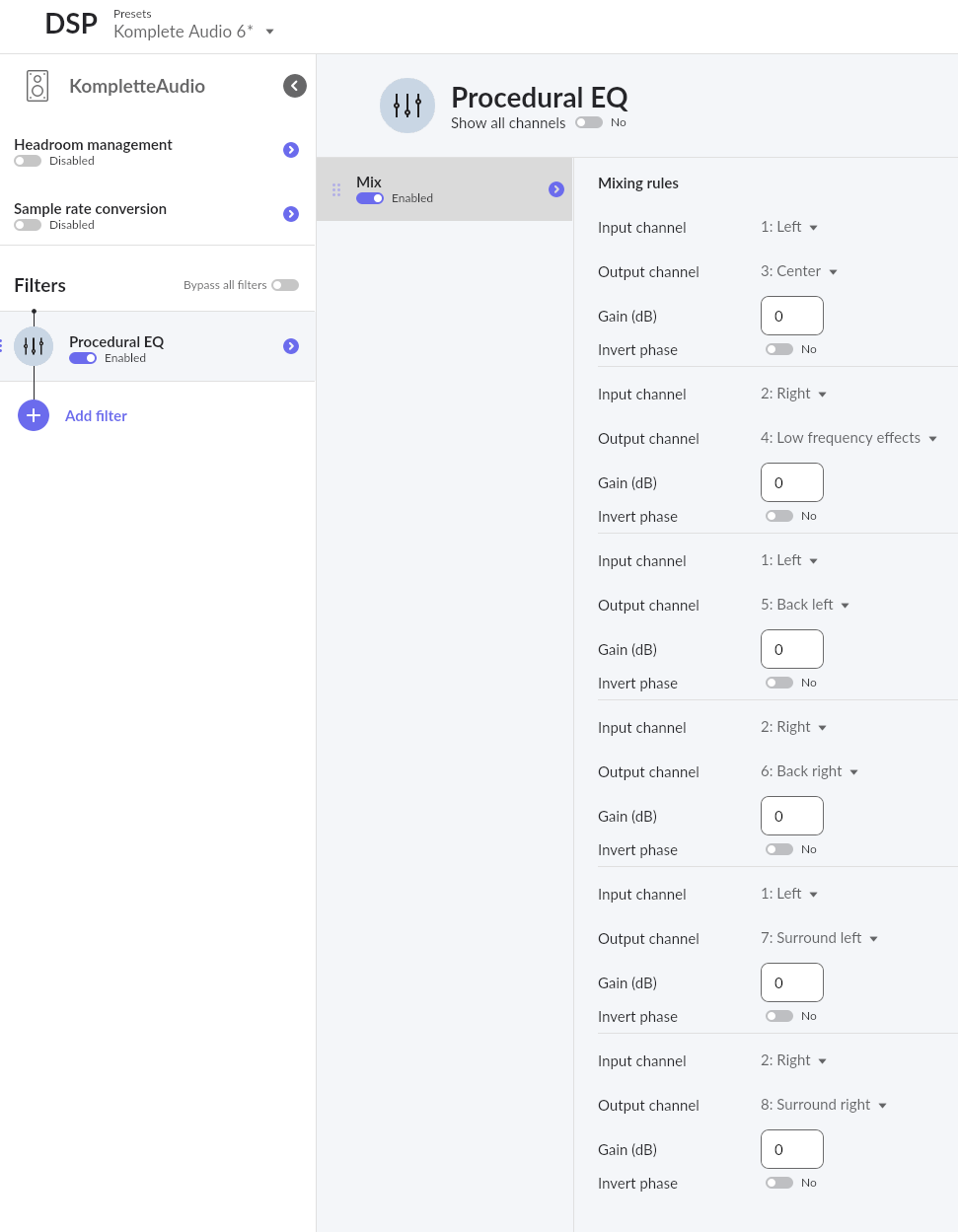958x1232 pixels.
Task: Open the 8: Surround right output dropdown
Action: tap(824, 1105)
